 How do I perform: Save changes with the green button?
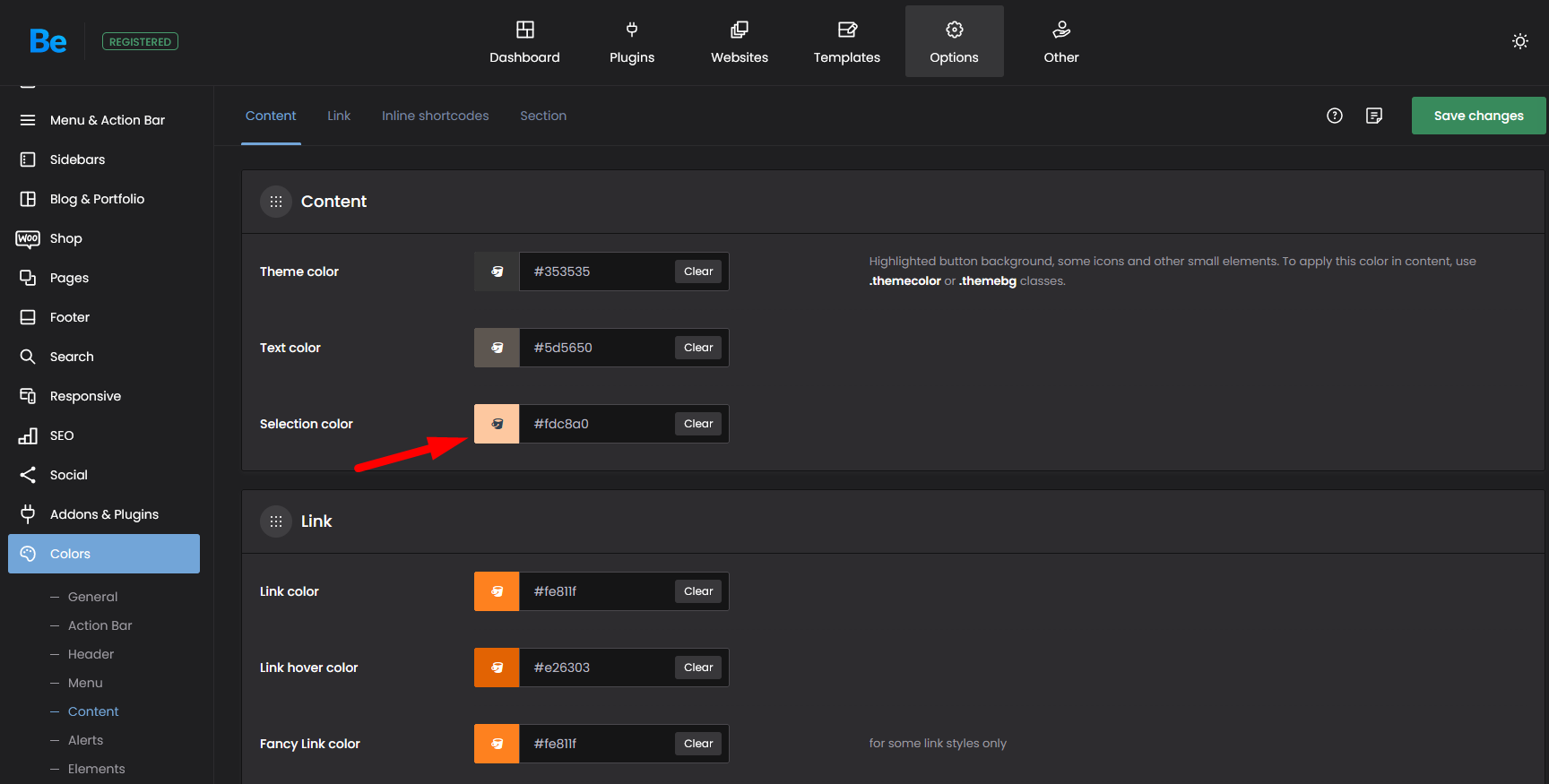[x=1479, y=116]
